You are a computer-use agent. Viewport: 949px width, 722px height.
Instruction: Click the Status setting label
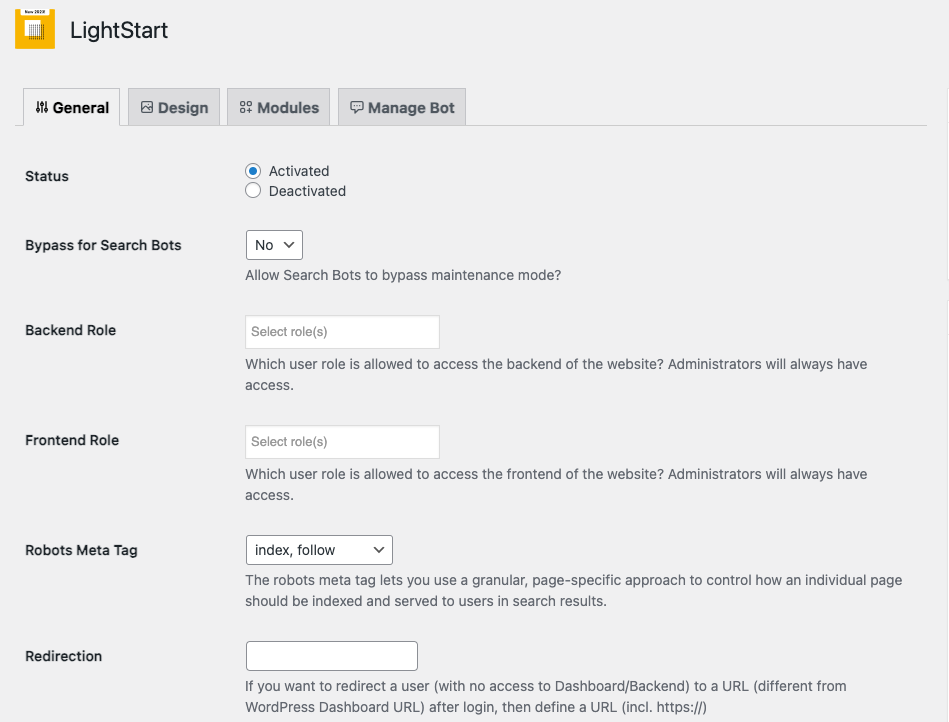[47, 176]
